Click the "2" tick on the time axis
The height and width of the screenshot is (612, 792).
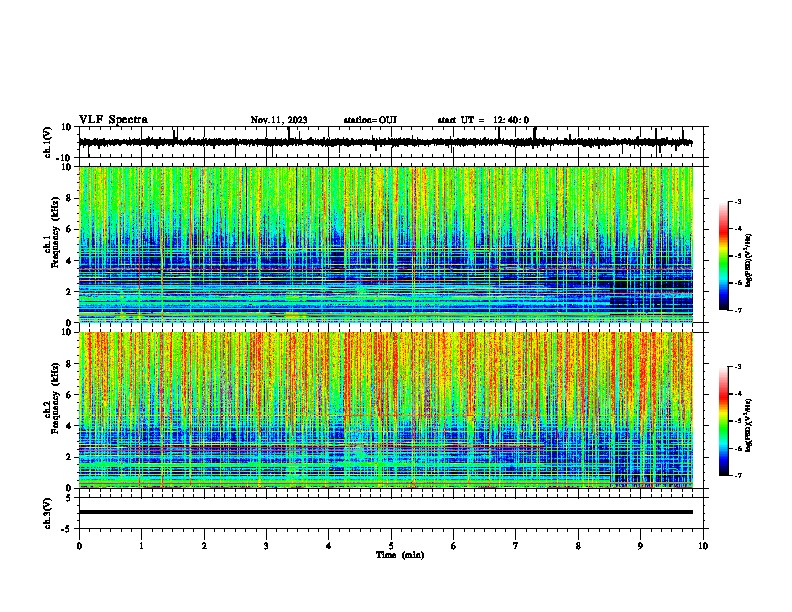204,546
